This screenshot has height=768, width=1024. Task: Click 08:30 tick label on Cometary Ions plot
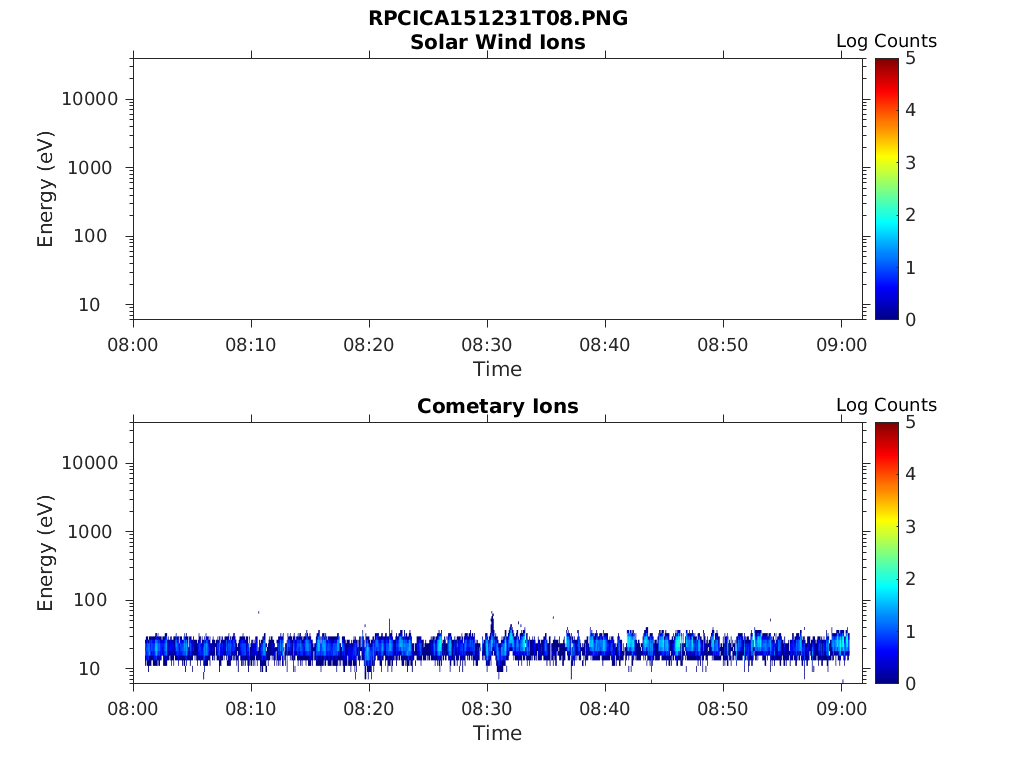coord(487,709)
